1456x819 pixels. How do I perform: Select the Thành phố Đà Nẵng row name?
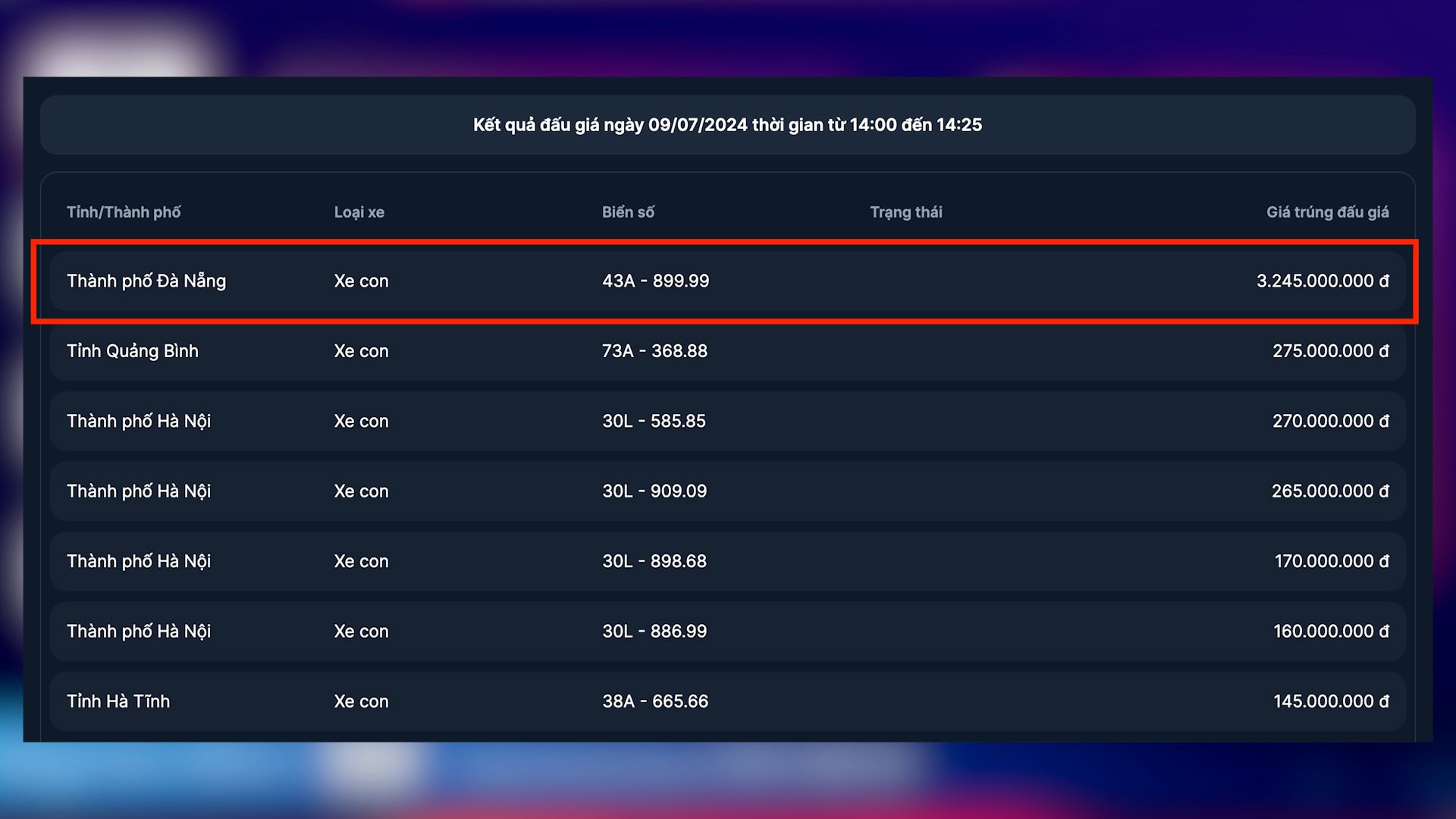(x=146, y=281)
